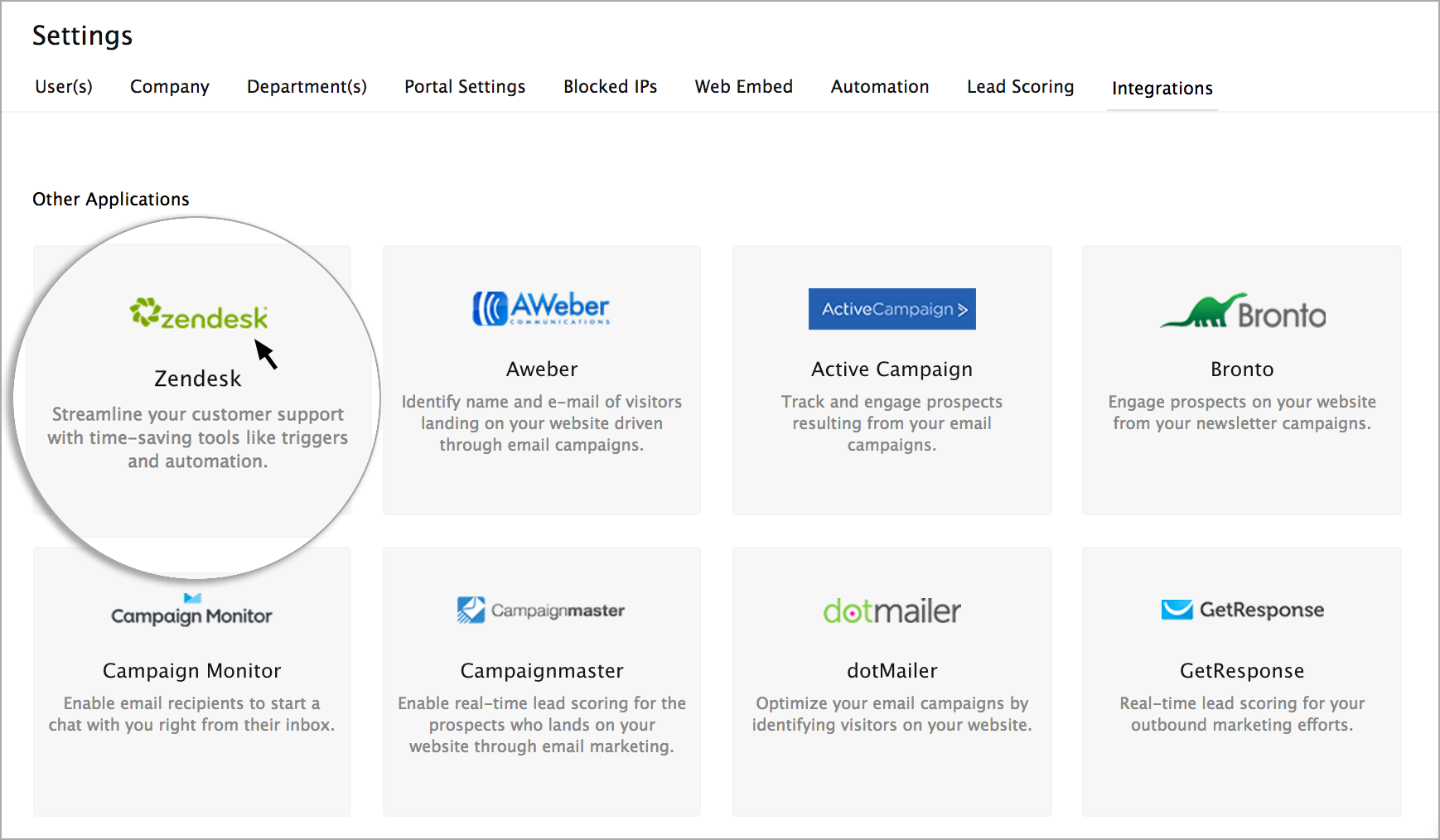Image resolution: width=1440 pixels, height=840 pixels.
Task: Click 'Real-time lead scoring for your' text
Action: click(1242, 714)
